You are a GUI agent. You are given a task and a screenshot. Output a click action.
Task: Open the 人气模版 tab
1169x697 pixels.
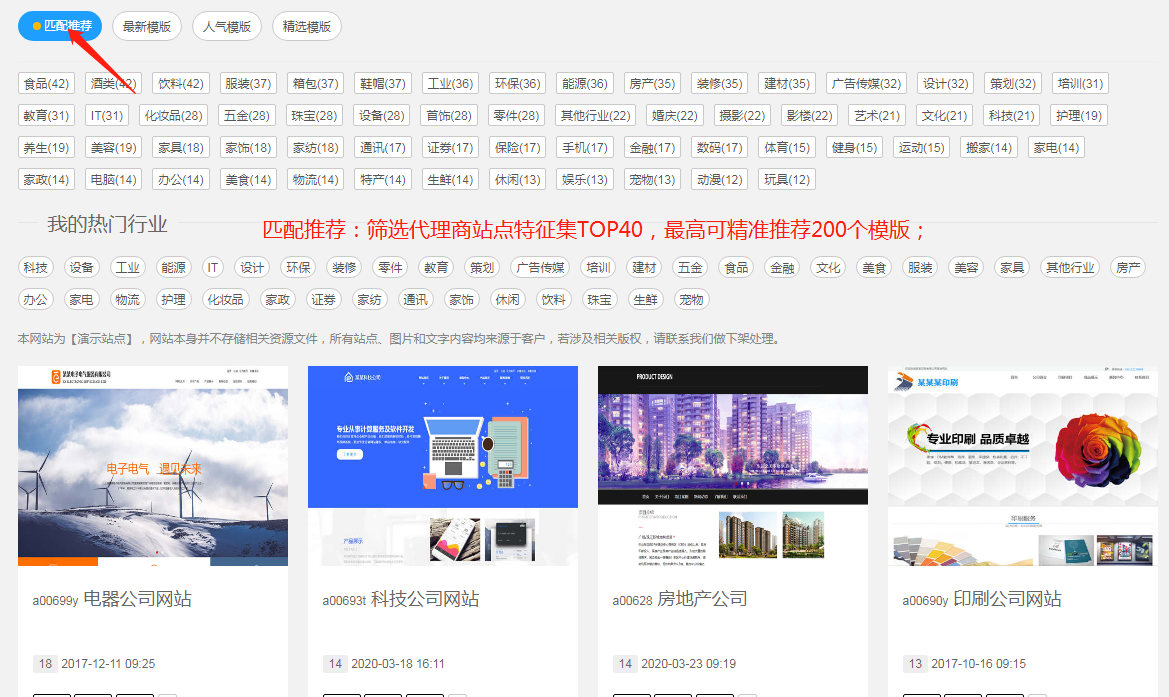[x=226, y=26]
